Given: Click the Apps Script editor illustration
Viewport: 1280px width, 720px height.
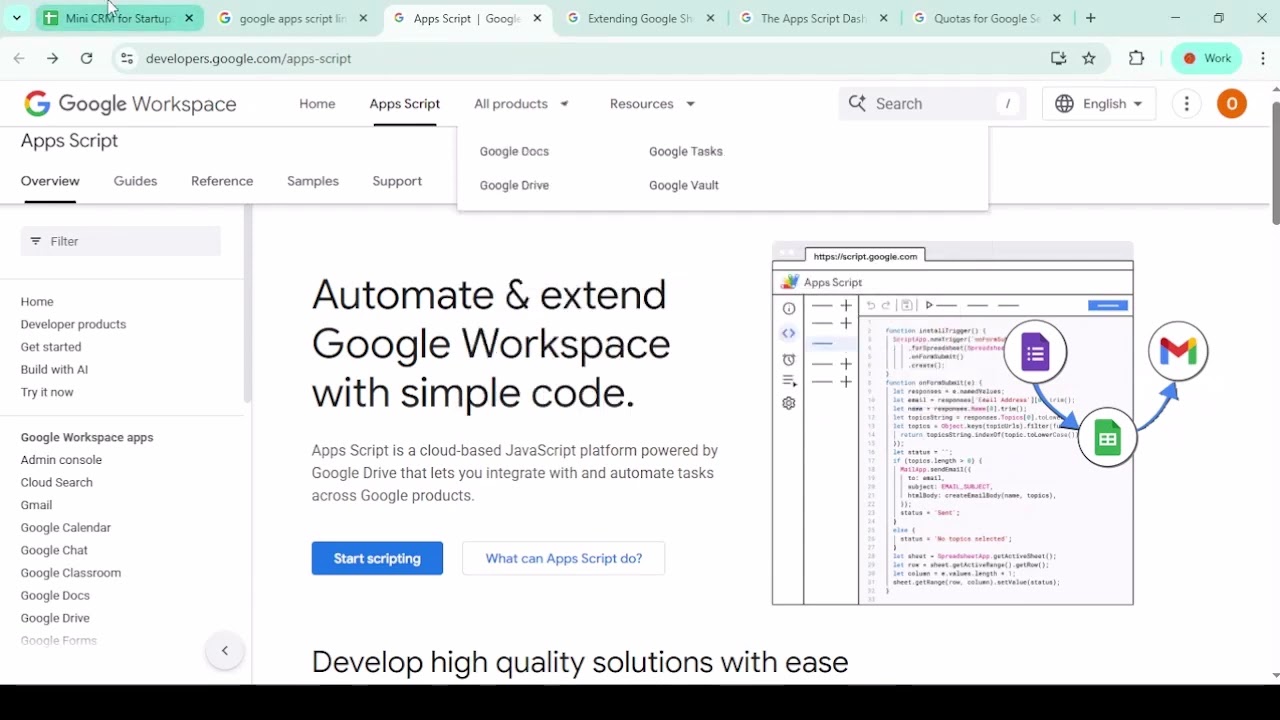Looking at the screenshot, I should (x=952, y=424).
